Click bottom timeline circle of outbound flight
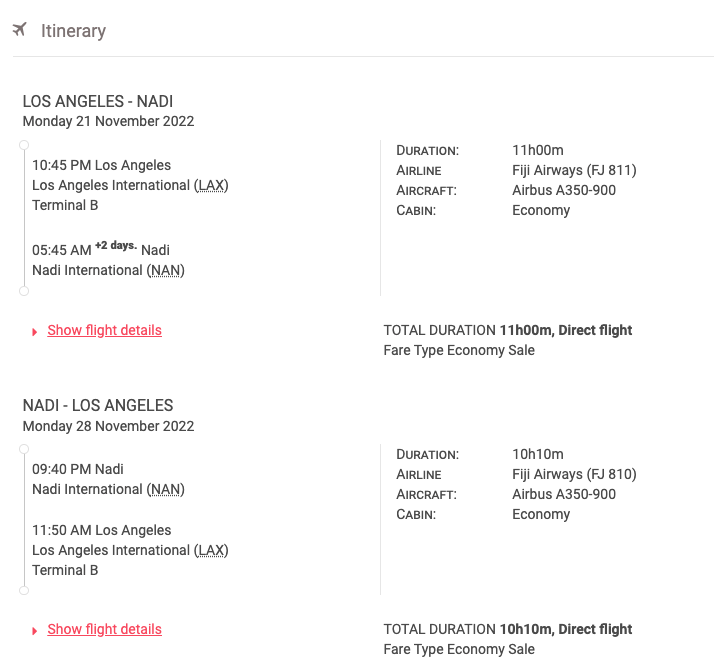Image resolution: width=714 pixels, height=661 pixels. [x=24, y=291]
